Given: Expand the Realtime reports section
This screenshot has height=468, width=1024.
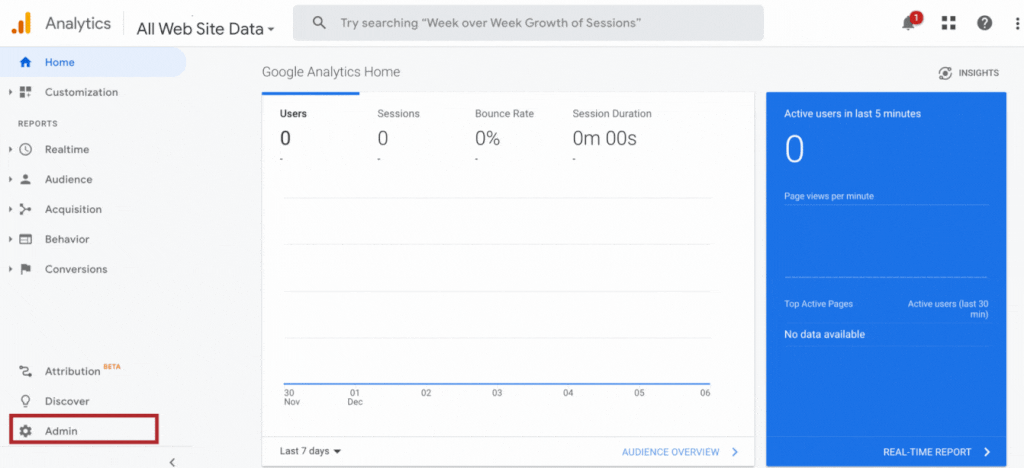Looking at the screenshot, I should coord(10,150).
